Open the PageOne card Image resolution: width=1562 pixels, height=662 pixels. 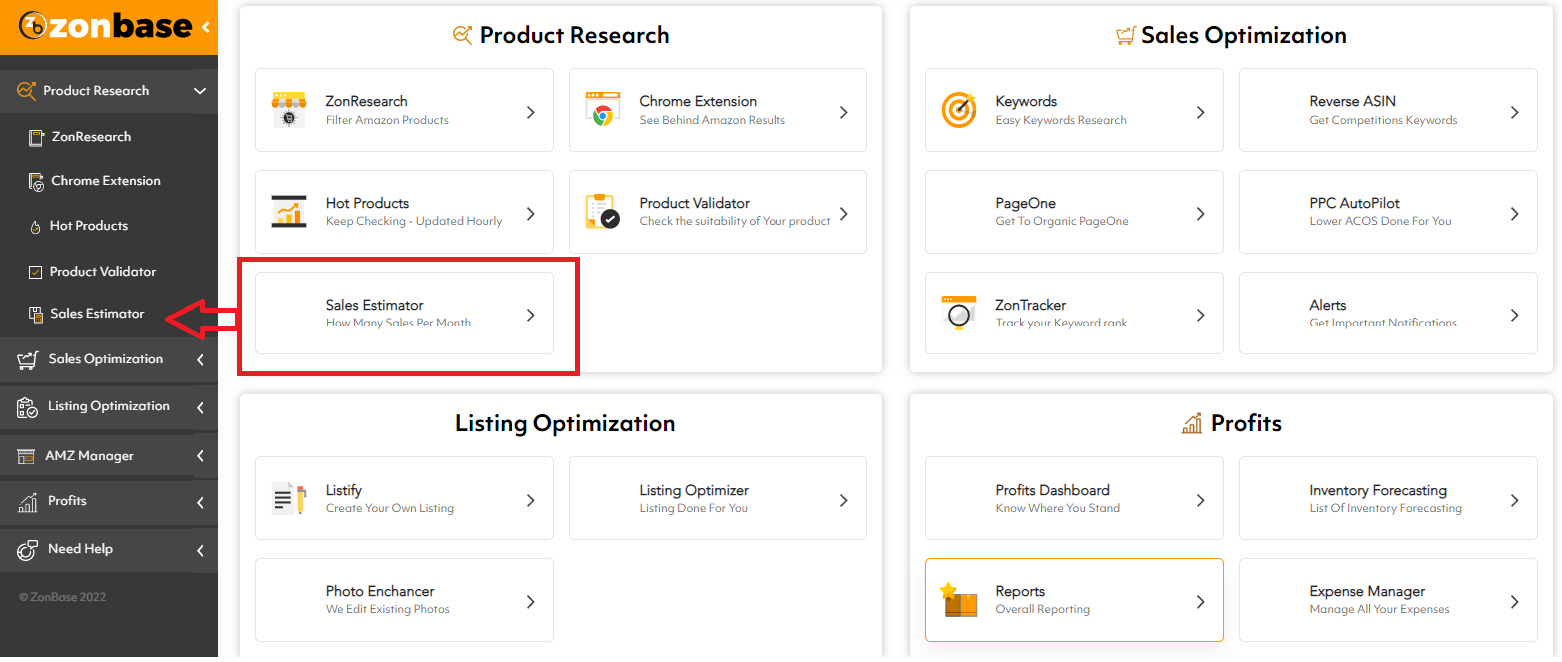pos(1074,212)
